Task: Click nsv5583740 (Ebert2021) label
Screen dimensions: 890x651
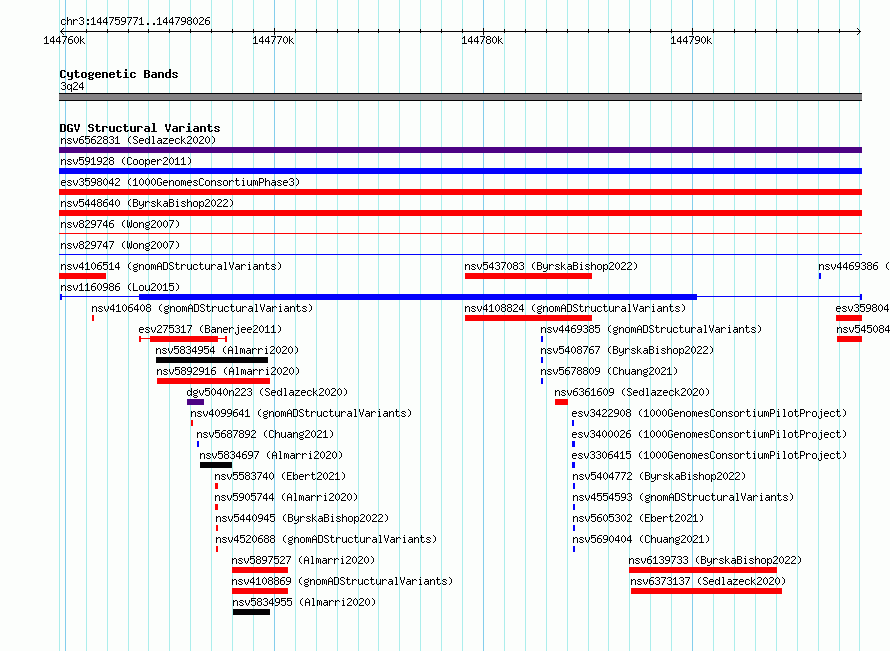Action: click(280, 476)
